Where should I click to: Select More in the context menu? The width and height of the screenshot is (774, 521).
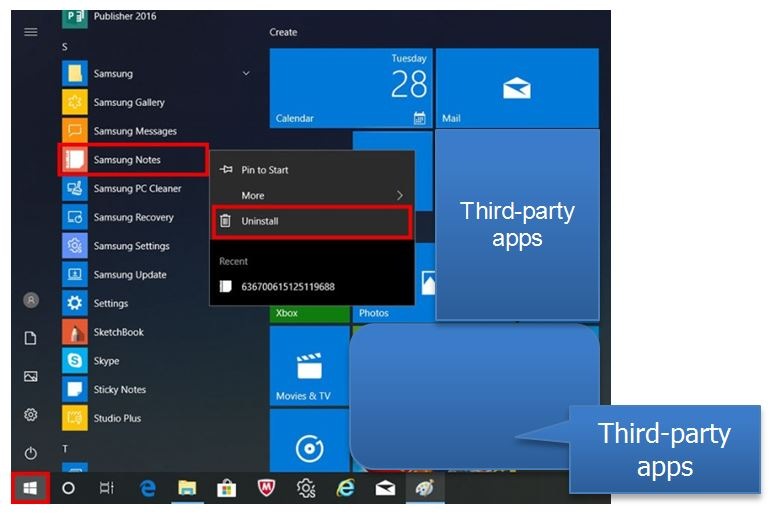312,196
